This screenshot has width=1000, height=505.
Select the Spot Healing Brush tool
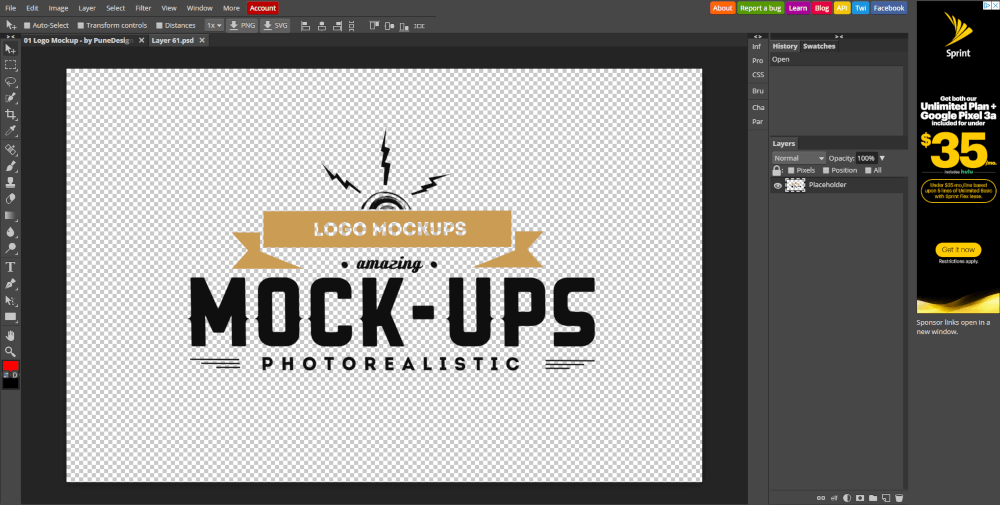click(10, 150)
